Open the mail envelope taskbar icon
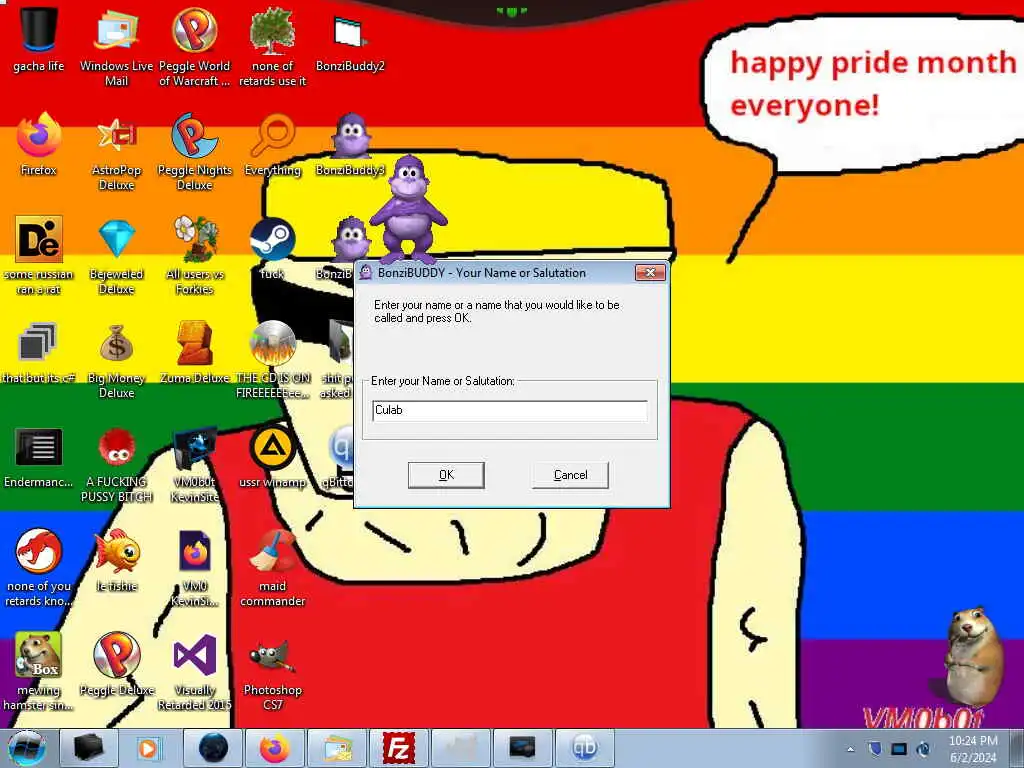 point(338,748)
